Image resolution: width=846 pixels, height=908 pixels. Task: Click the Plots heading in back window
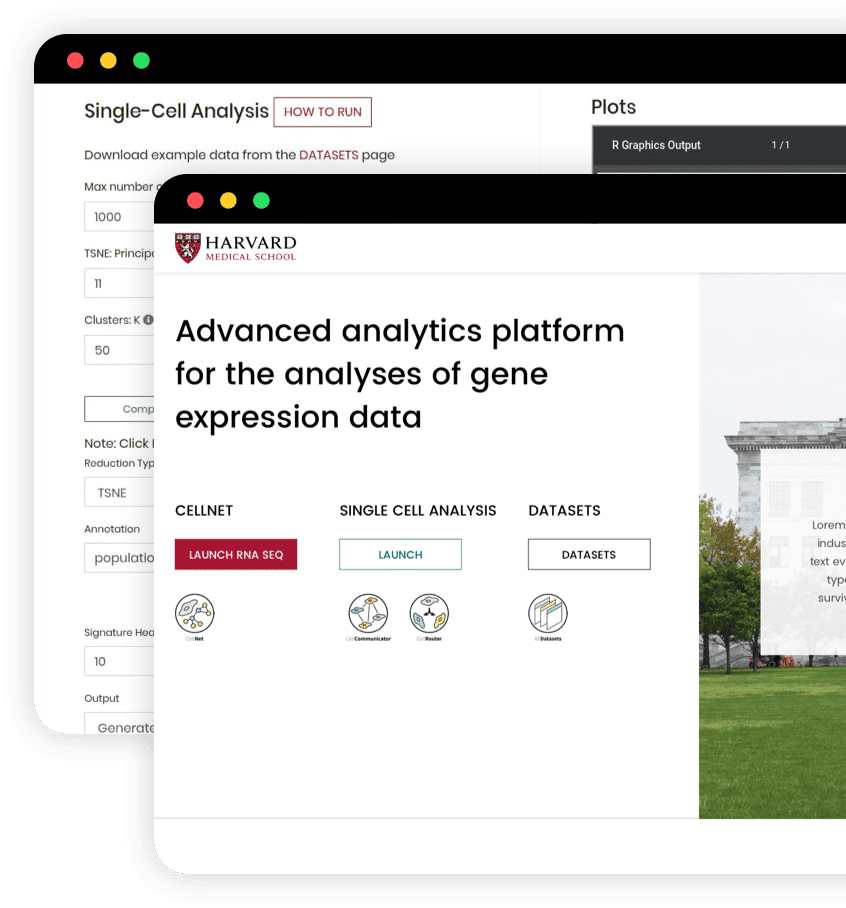tap(613, 107)
